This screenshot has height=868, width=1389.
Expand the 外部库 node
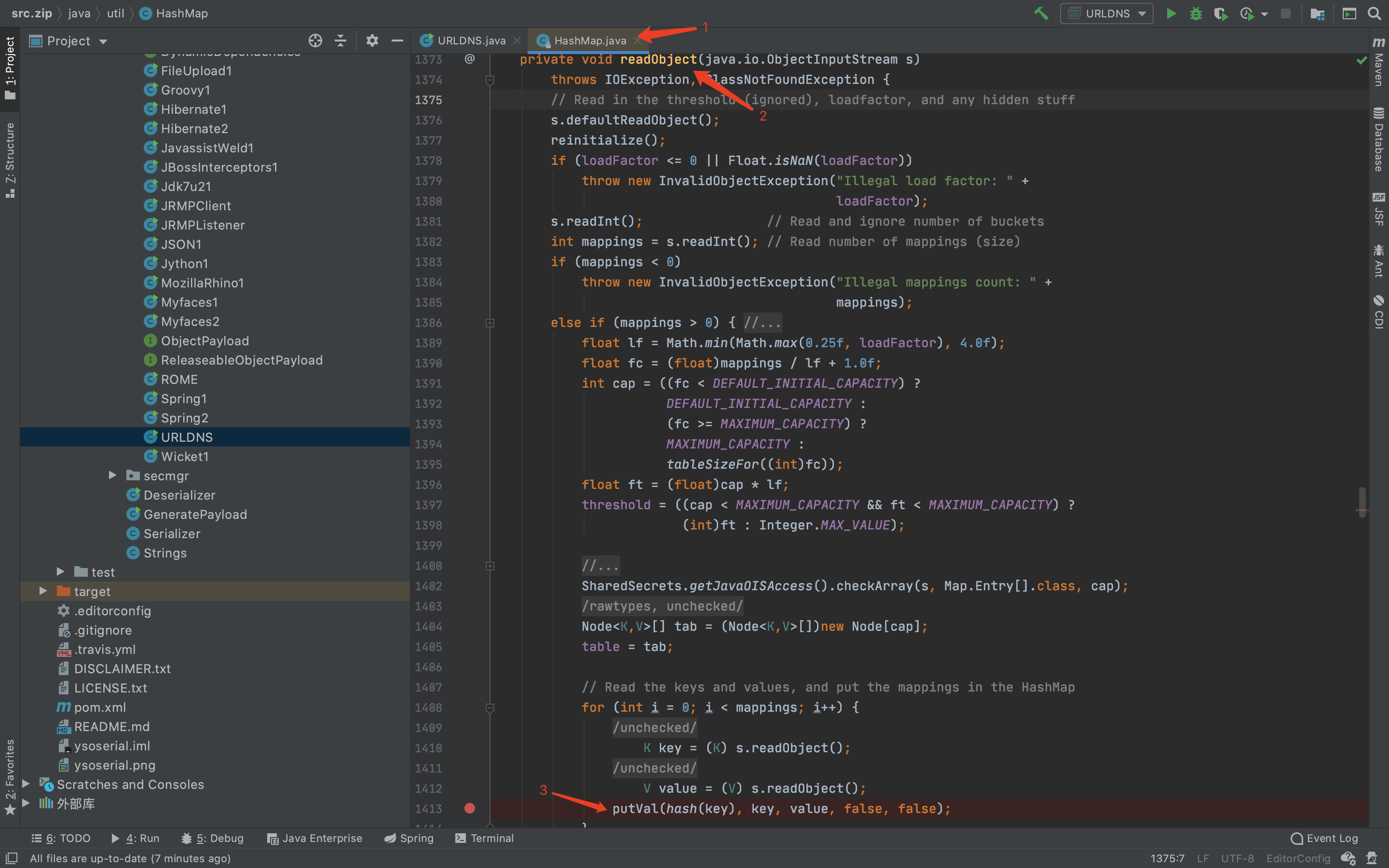coord(26,803)
